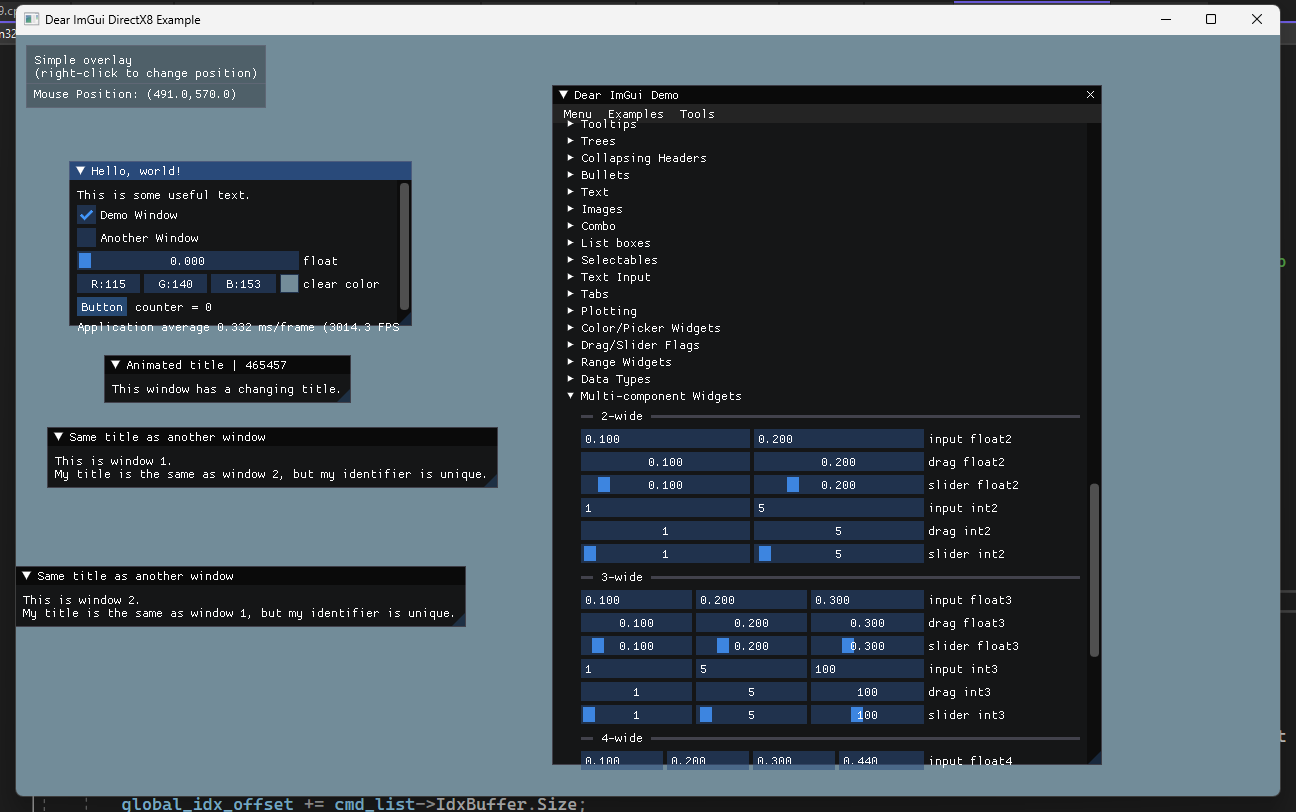Viewport: 1296px width, 812px height.
Task: Click the clear color swatch
Action: point(289,283)
